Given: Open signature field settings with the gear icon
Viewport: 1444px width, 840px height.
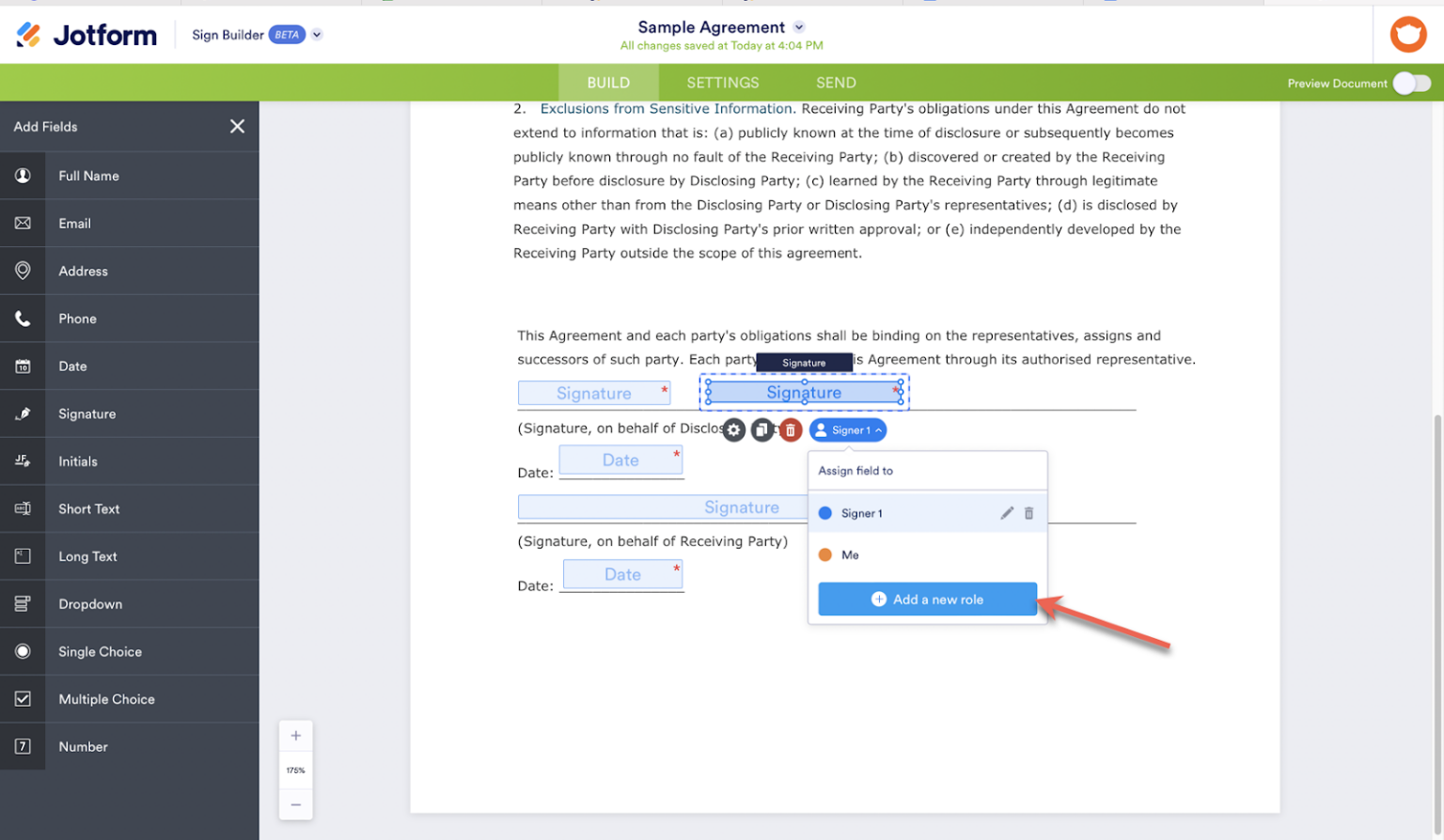Looking at the screenshot, I should point(733,429).
